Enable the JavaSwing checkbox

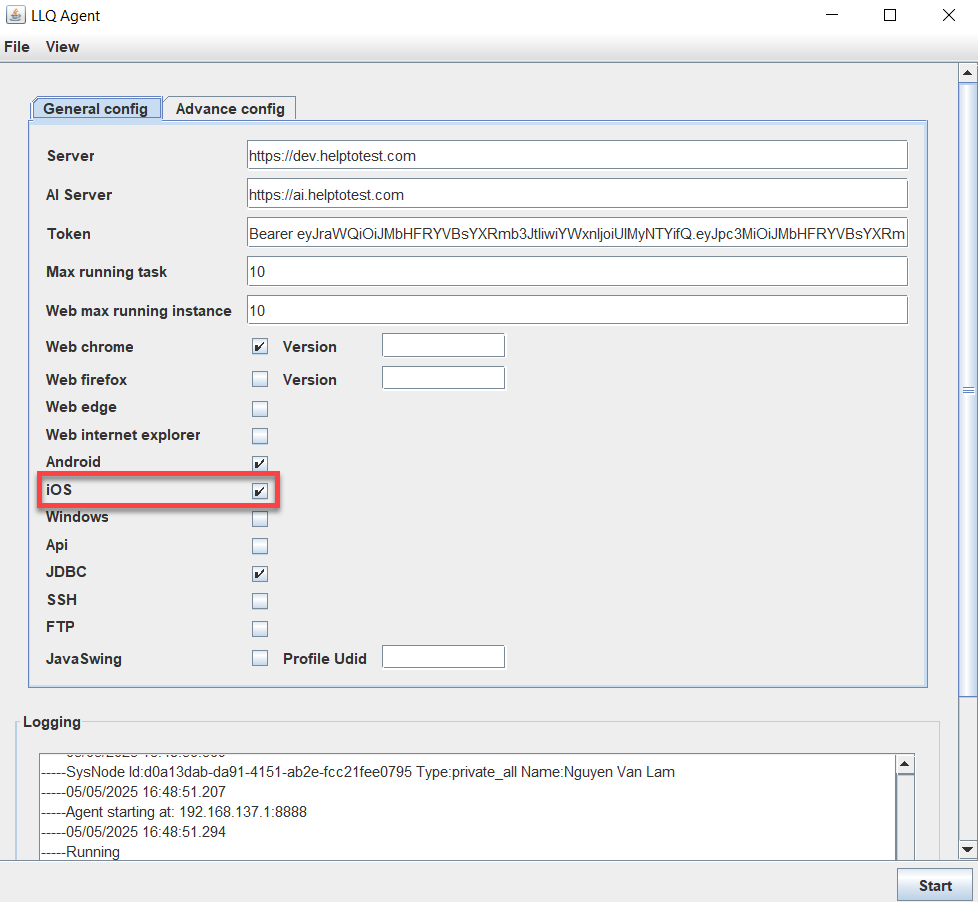tap(260, 658)
